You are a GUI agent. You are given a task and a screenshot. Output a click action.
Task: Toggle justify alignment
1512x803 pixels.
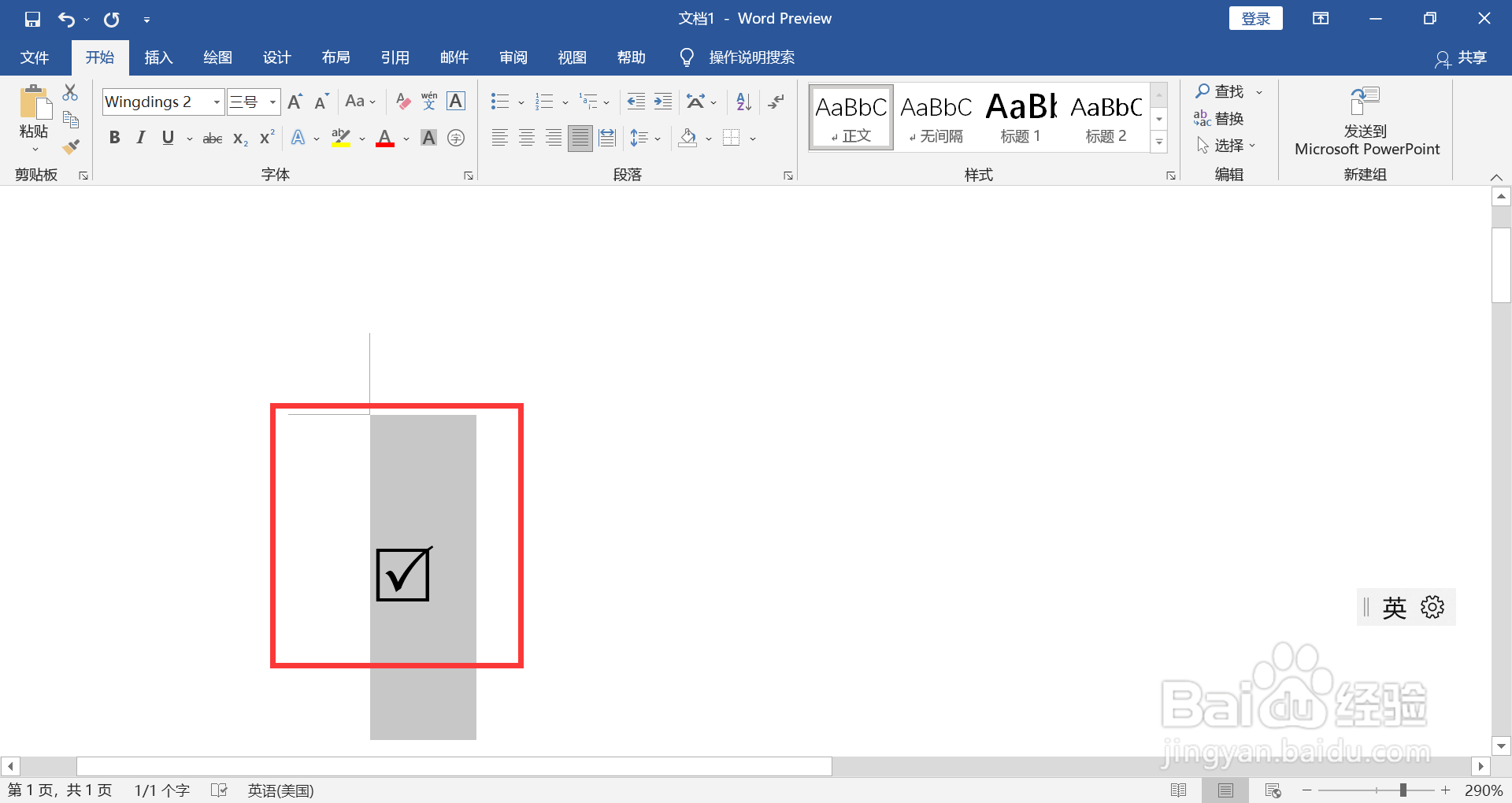tap(580, 139)
